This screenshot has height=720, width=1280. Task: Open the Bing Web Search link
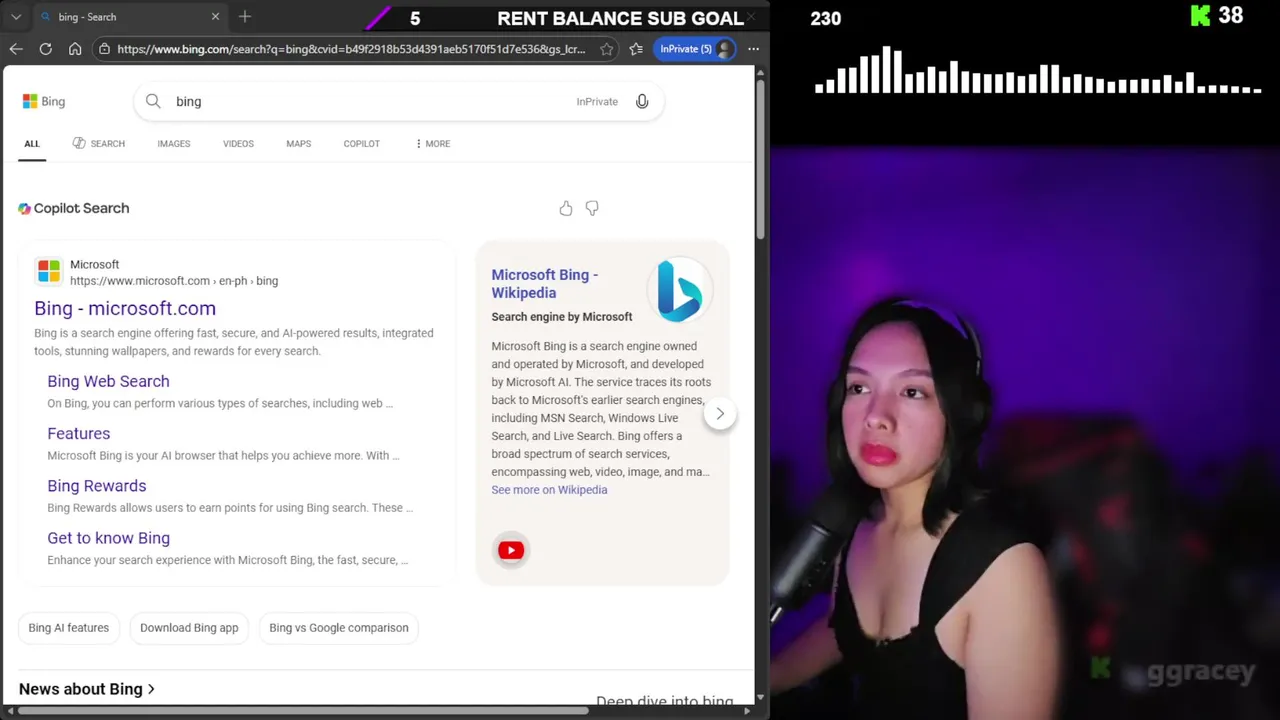point(108,381)
